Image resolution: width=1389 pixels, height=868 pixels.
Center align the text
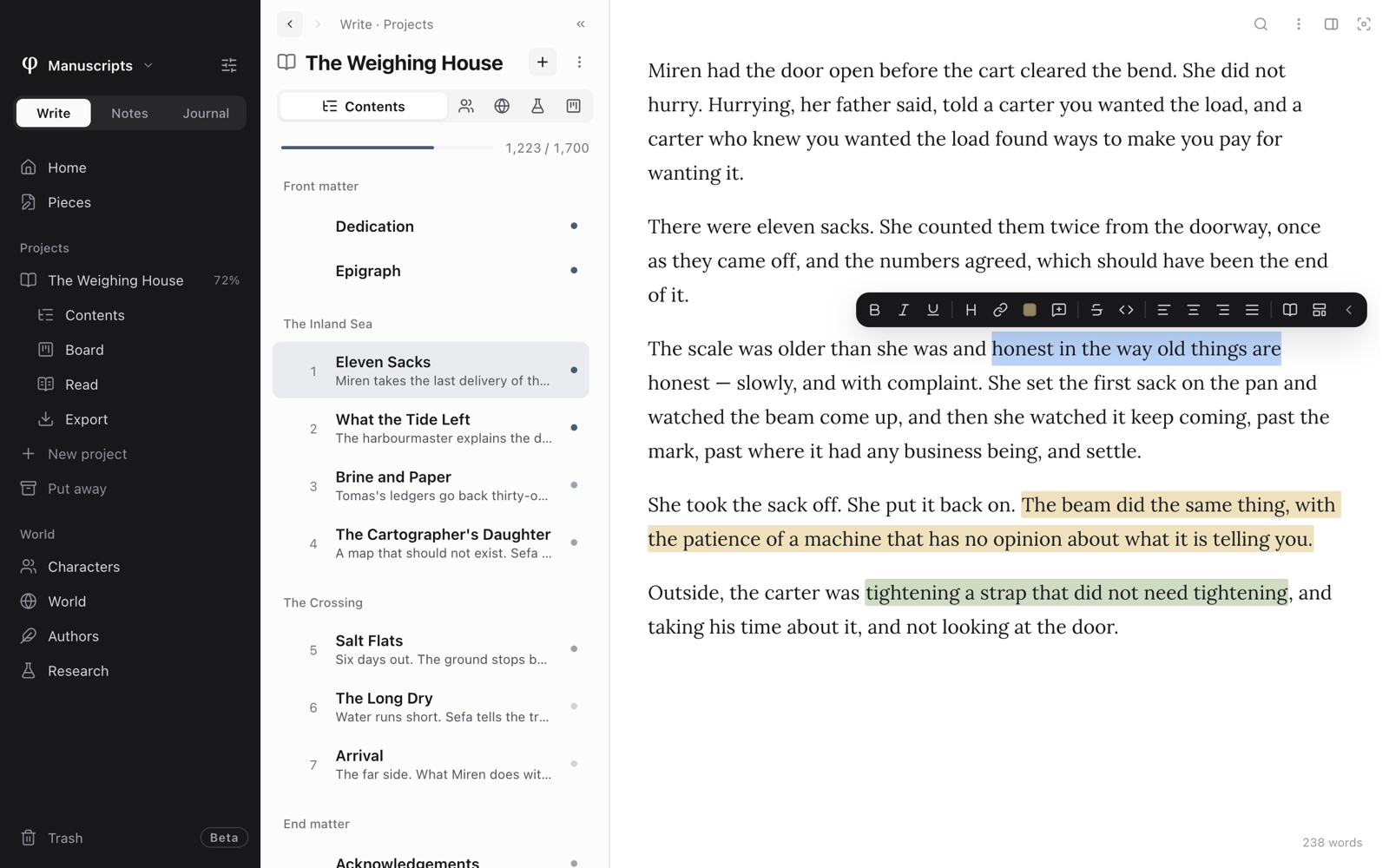1194,310
